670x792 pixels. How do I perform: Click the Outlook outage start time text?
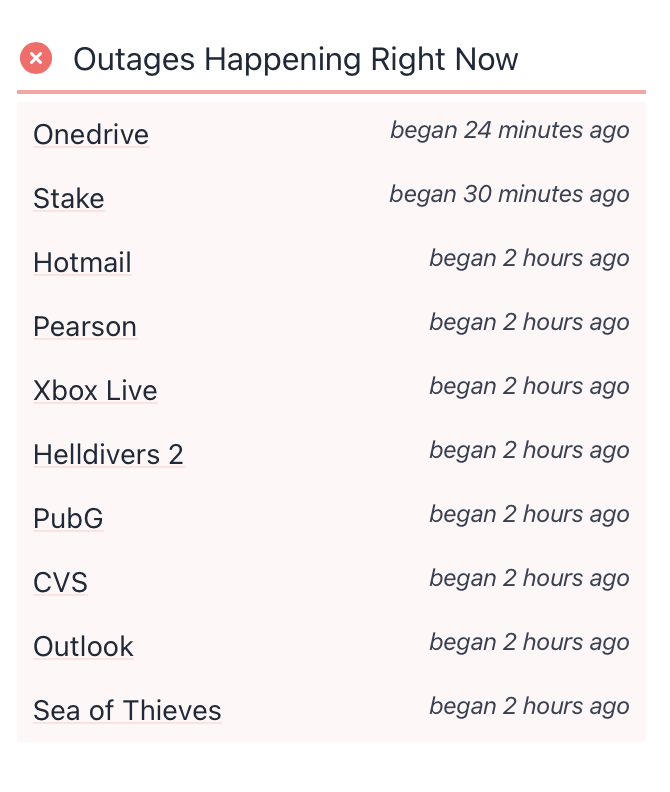point(529,642)
